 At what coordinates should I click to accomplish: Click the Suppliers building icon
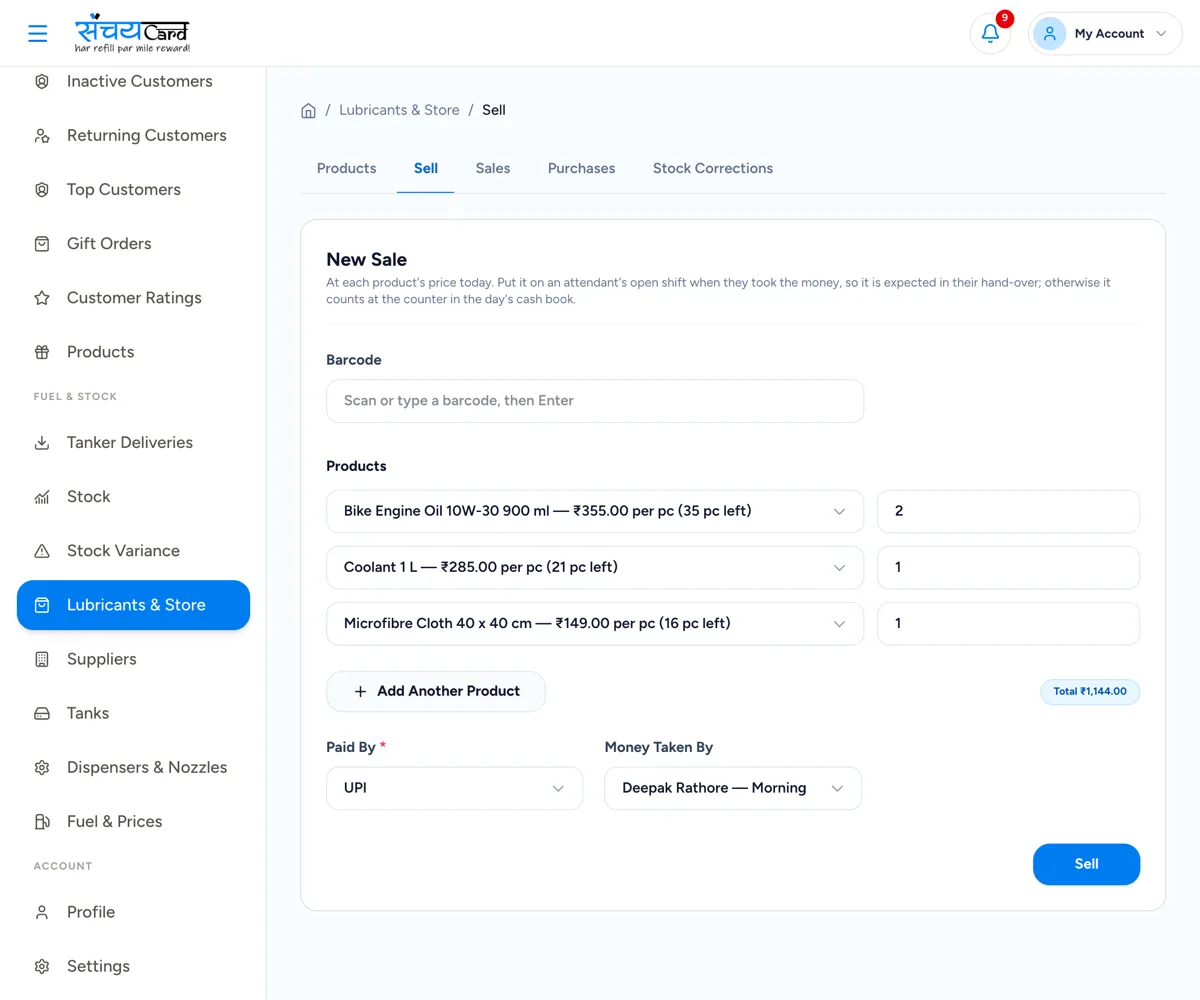(42, 659)
